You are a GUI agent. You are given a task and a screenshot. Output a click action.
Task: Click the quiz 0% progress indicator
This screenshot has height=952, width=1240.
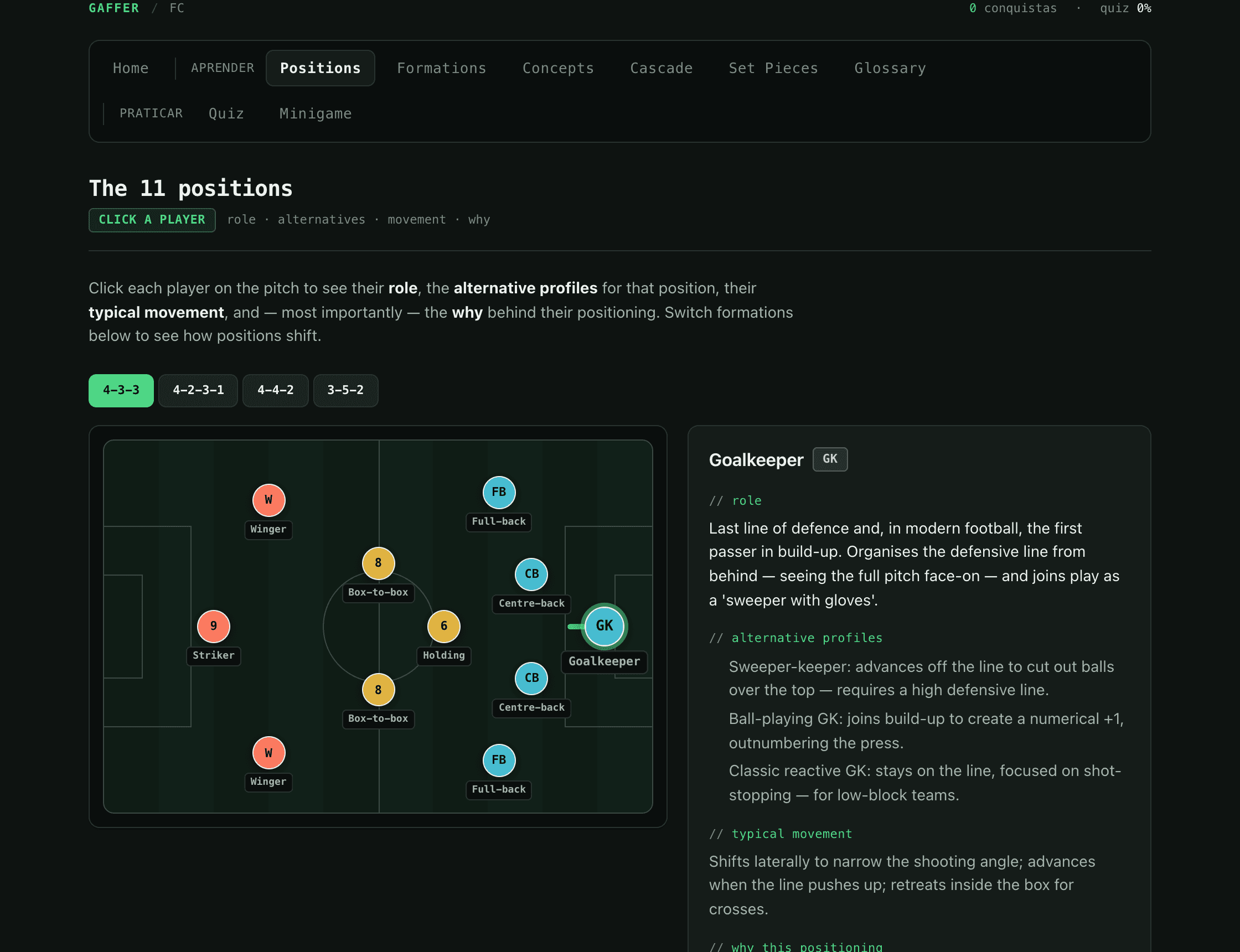[1125, 8]
